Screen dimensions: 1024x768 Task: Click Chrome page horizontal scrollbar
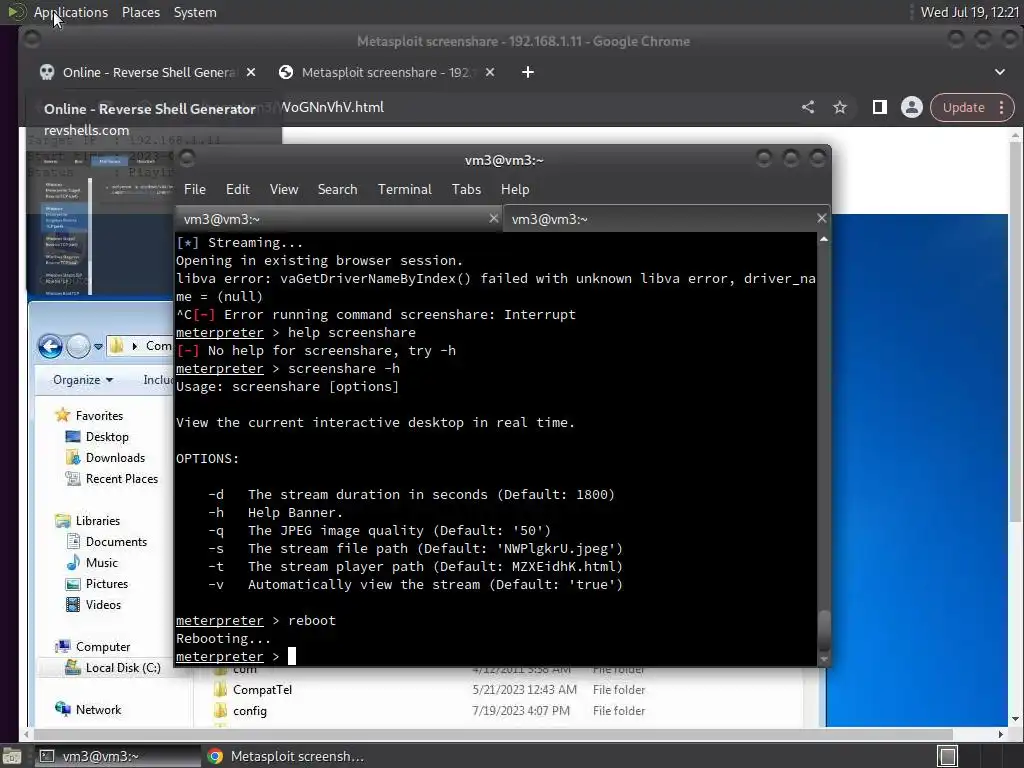[x=493, y=734]
